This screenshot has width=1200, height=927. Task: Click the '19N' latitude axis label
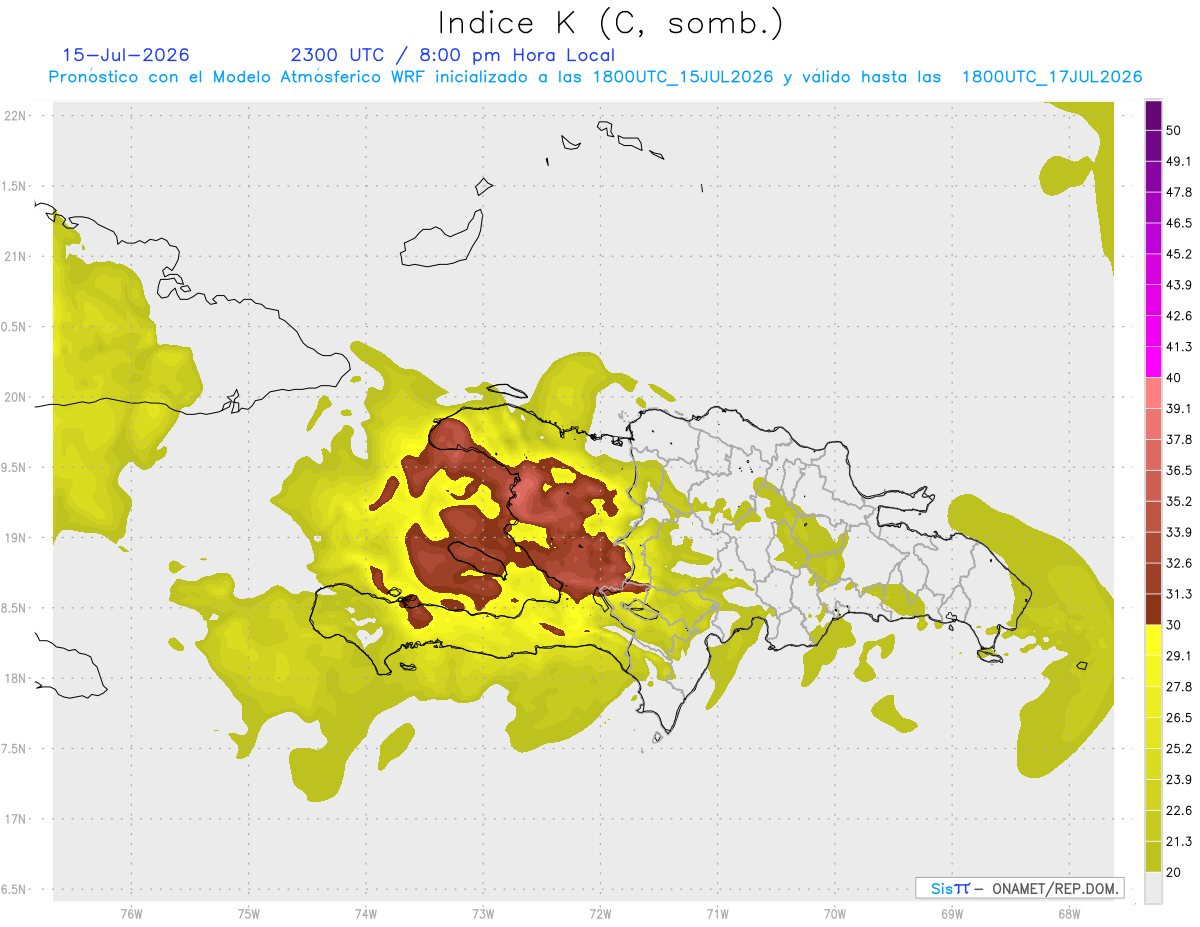tap(15, 538)
